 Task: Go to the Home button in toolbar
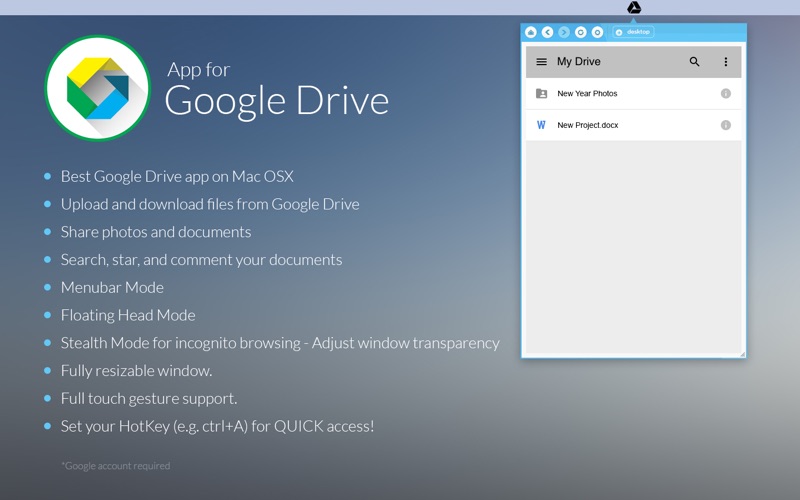[531, 32]
